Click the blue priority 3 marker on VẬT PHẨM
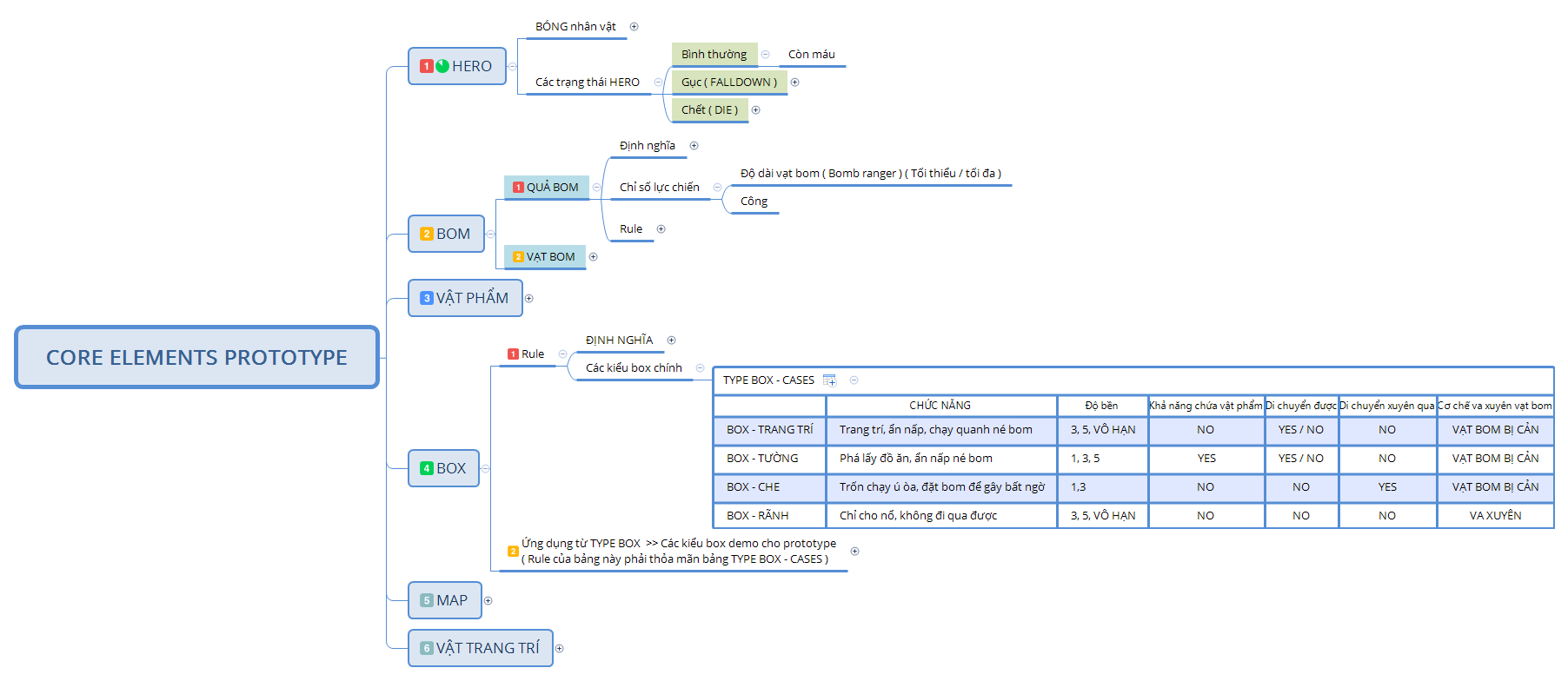The image size is (1568, 681). pyautogui.click(x=426, y=298)
